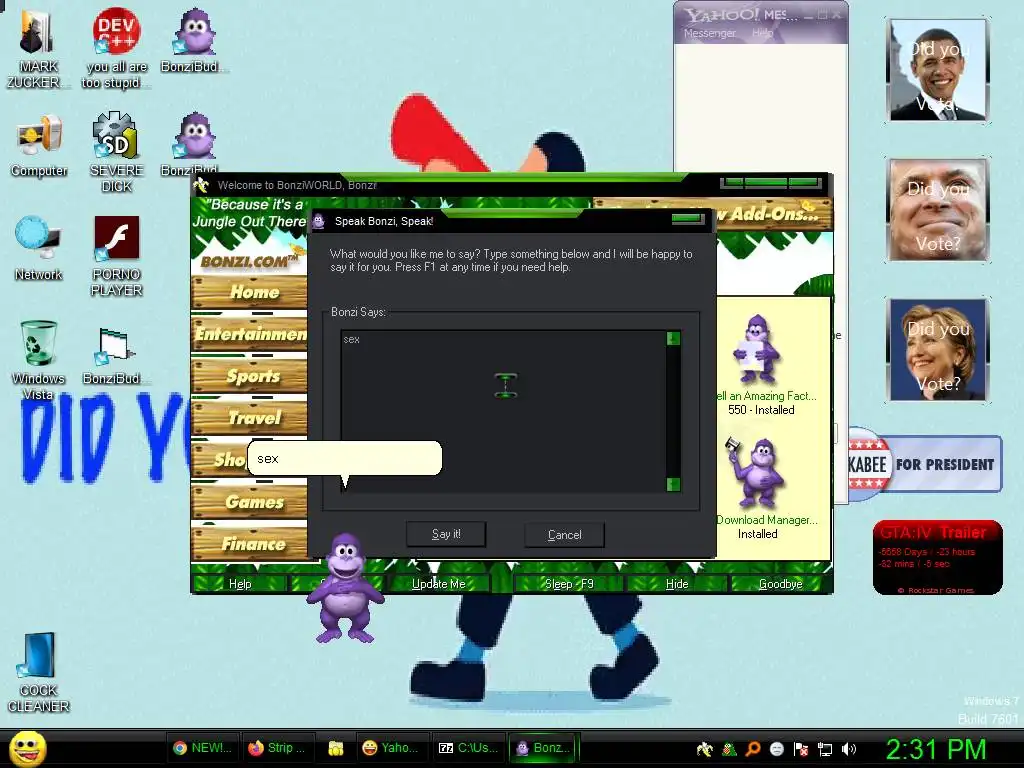Open Finance in BonziWORLD sidebar
The width and height of the screenshot is (1024, 768).
[249, 543]
